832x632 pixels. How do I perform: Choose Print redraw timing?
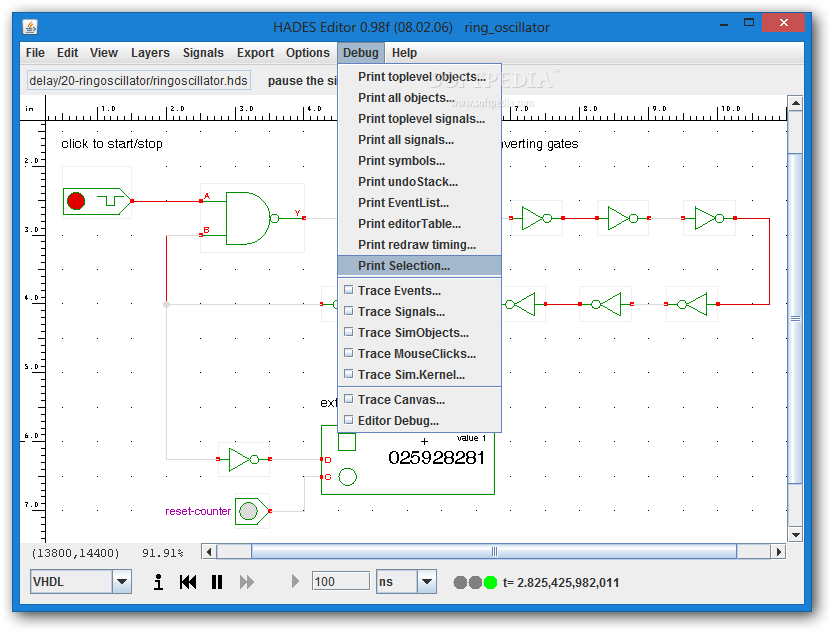click(419, 245)
